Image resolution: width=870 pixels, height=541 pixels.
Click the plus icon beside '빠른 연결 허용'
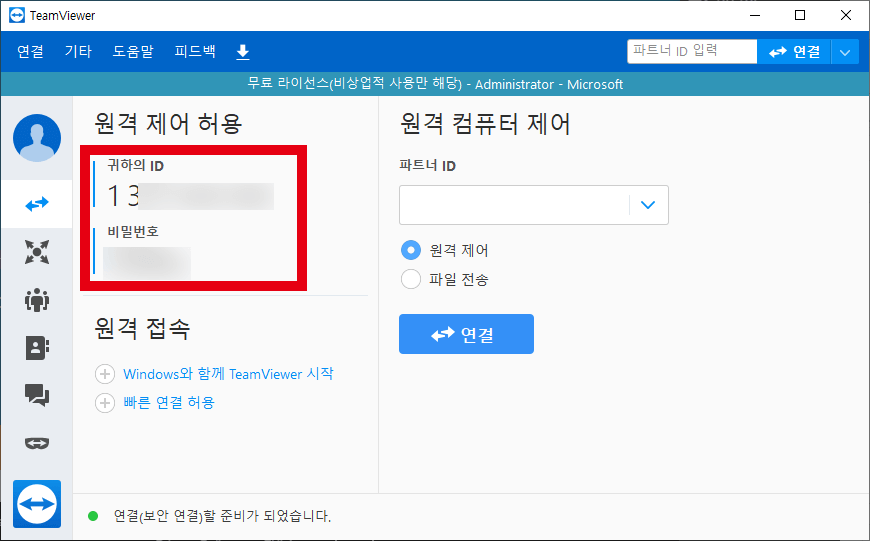click(105, 403)
